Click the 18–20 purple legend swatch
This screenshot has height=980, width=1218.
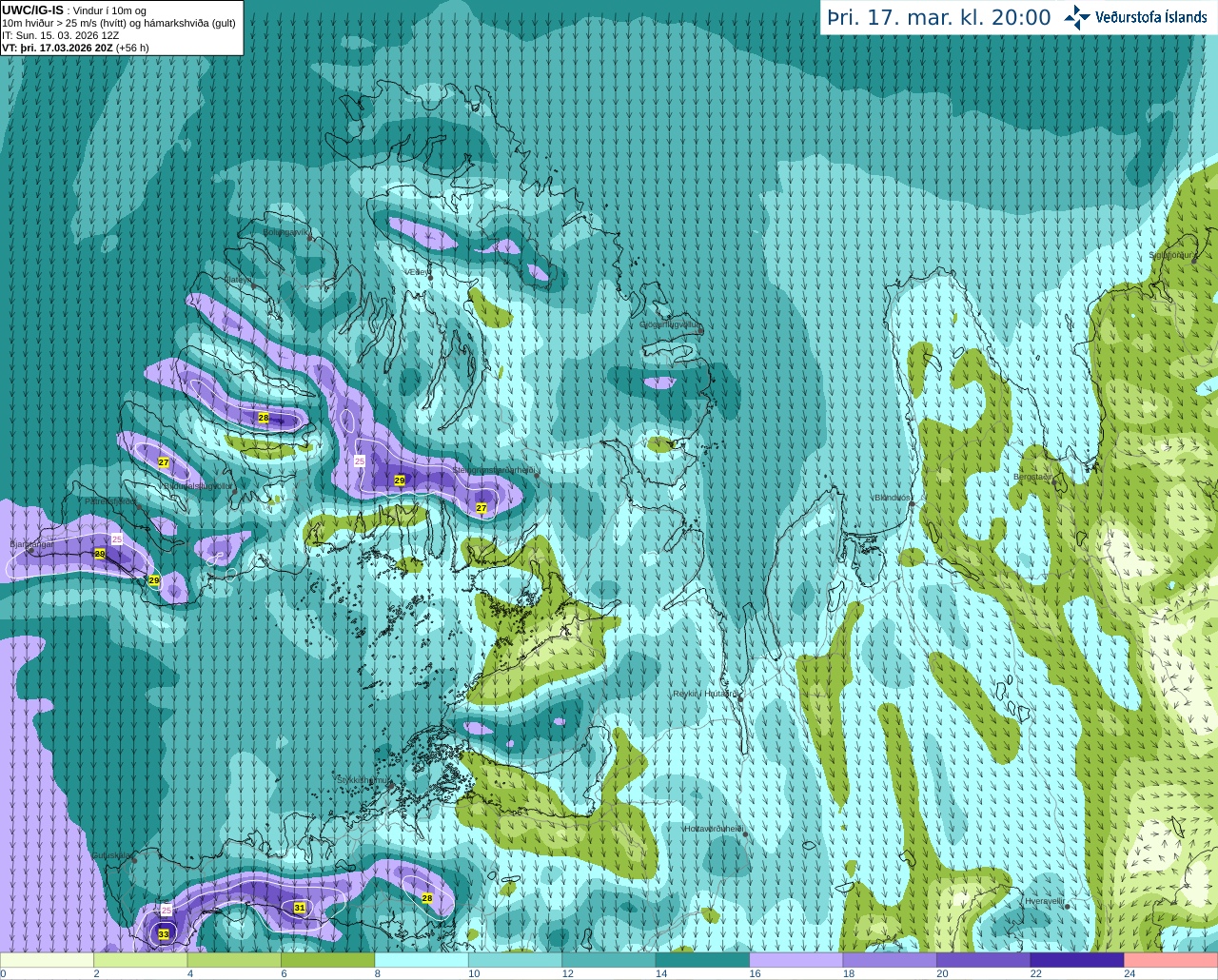(x=890, y=959)
